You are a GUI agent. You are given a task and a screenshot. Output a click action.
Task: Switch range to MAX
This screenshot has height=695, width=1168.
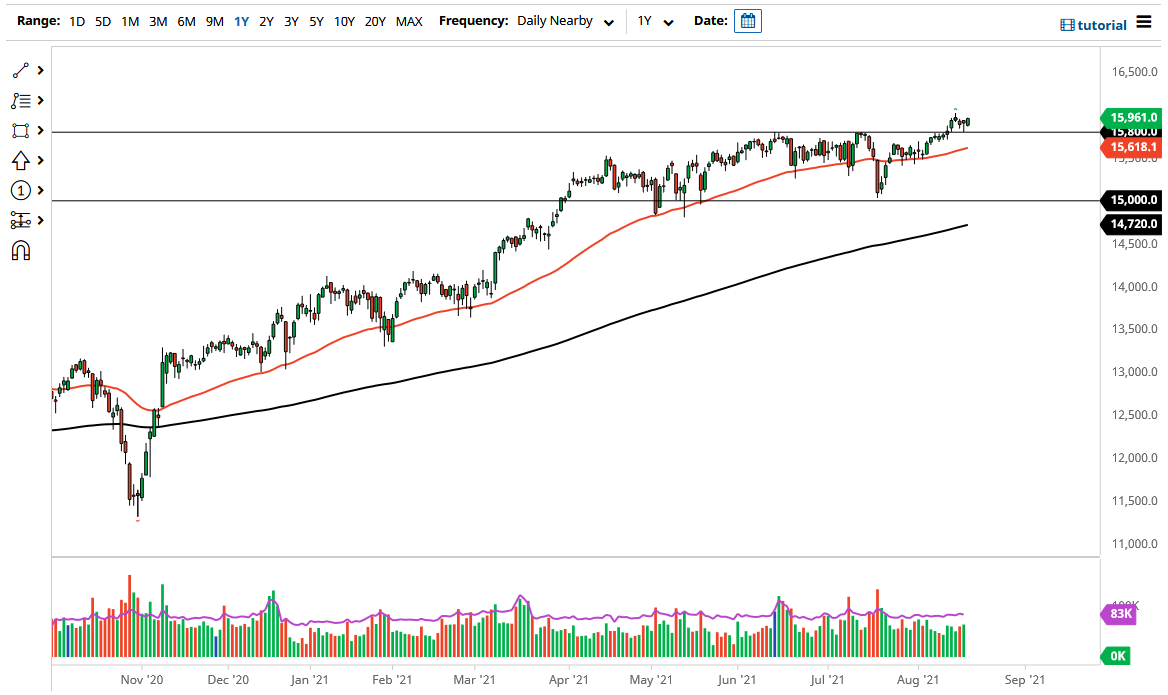tap(408, 20)
